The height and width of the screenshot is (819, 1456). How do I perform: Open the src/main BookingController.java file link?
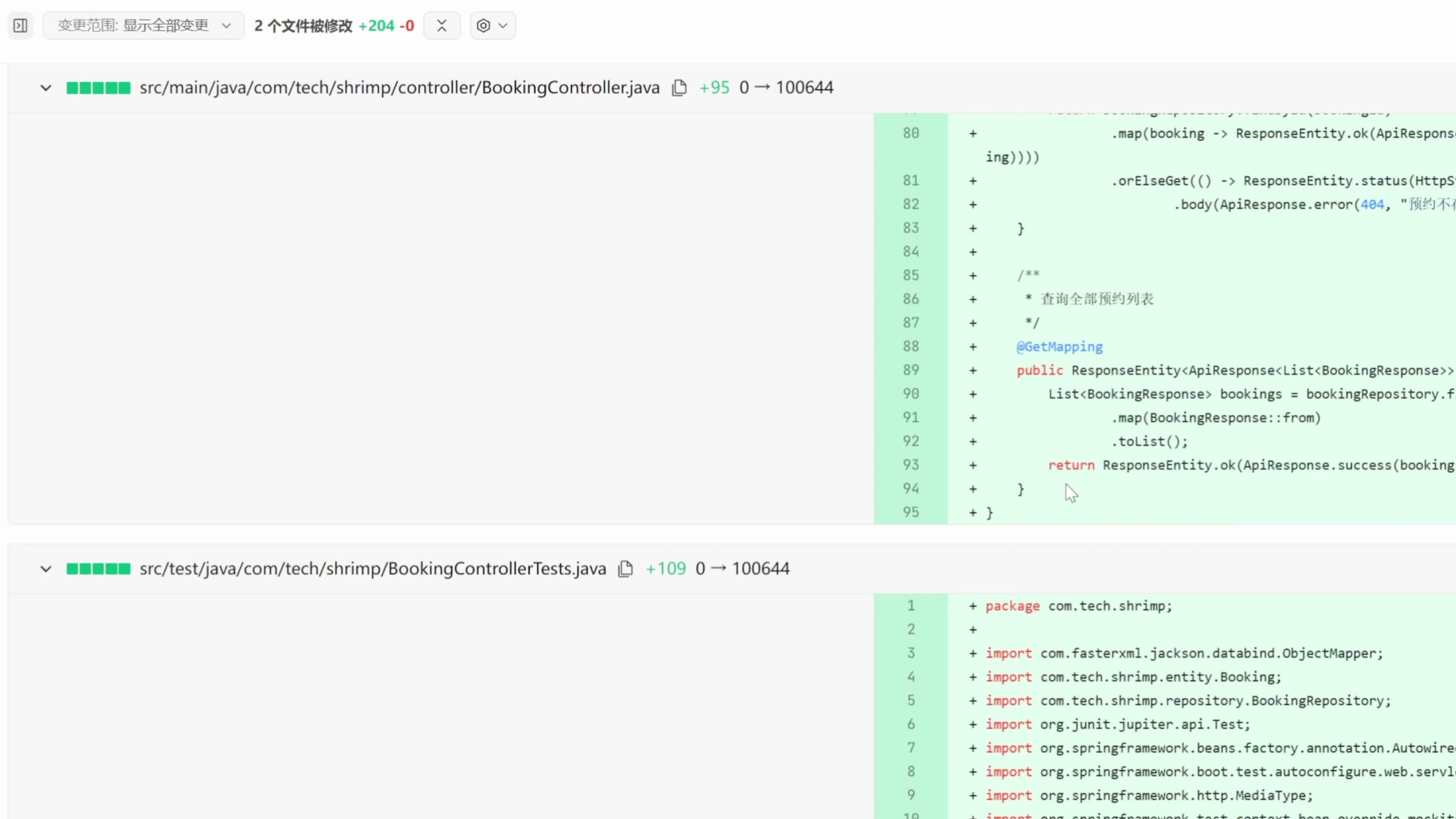pos(400,88)
